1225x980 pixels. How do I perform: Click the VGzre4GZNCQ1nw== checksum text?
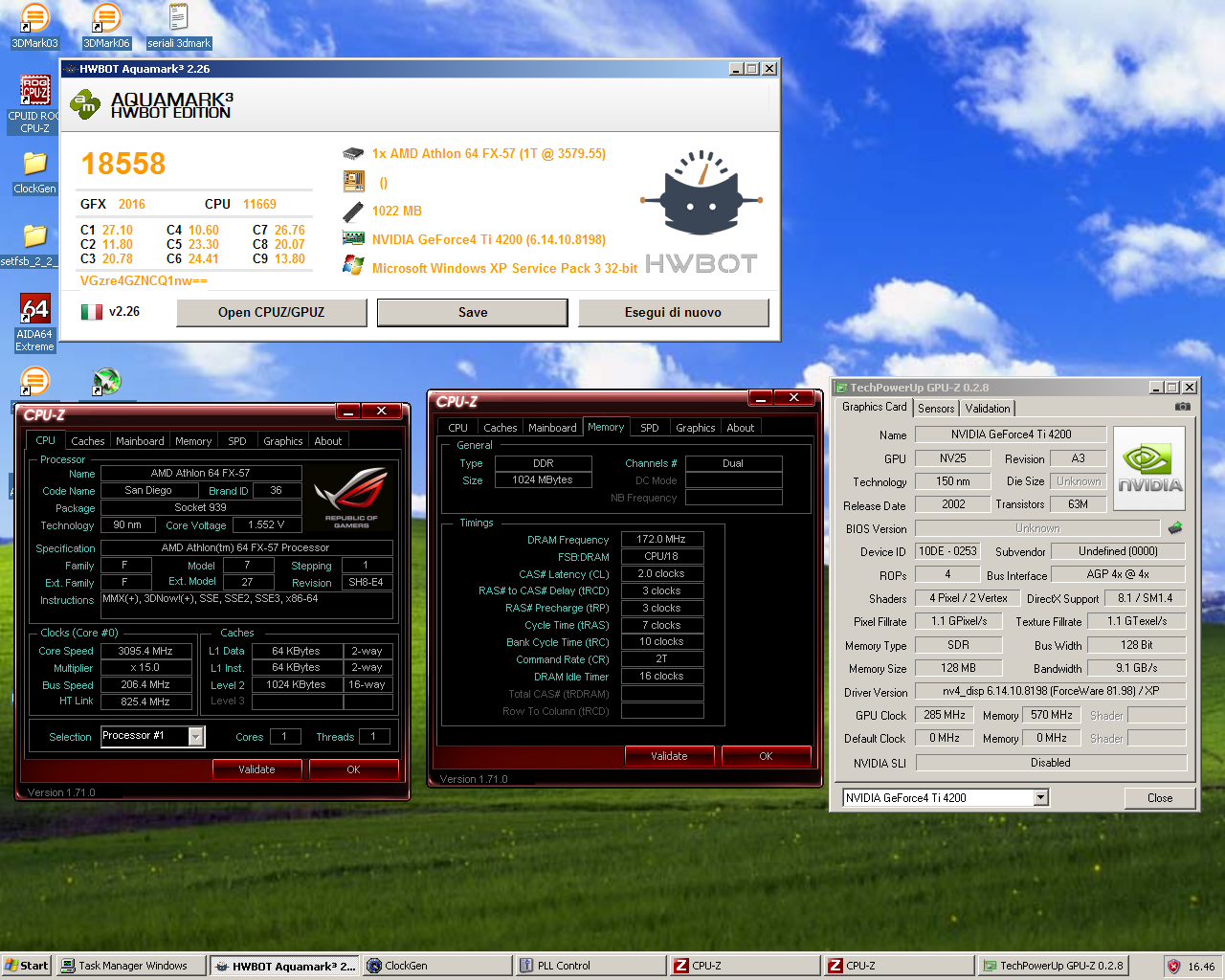tap(144, 280)
